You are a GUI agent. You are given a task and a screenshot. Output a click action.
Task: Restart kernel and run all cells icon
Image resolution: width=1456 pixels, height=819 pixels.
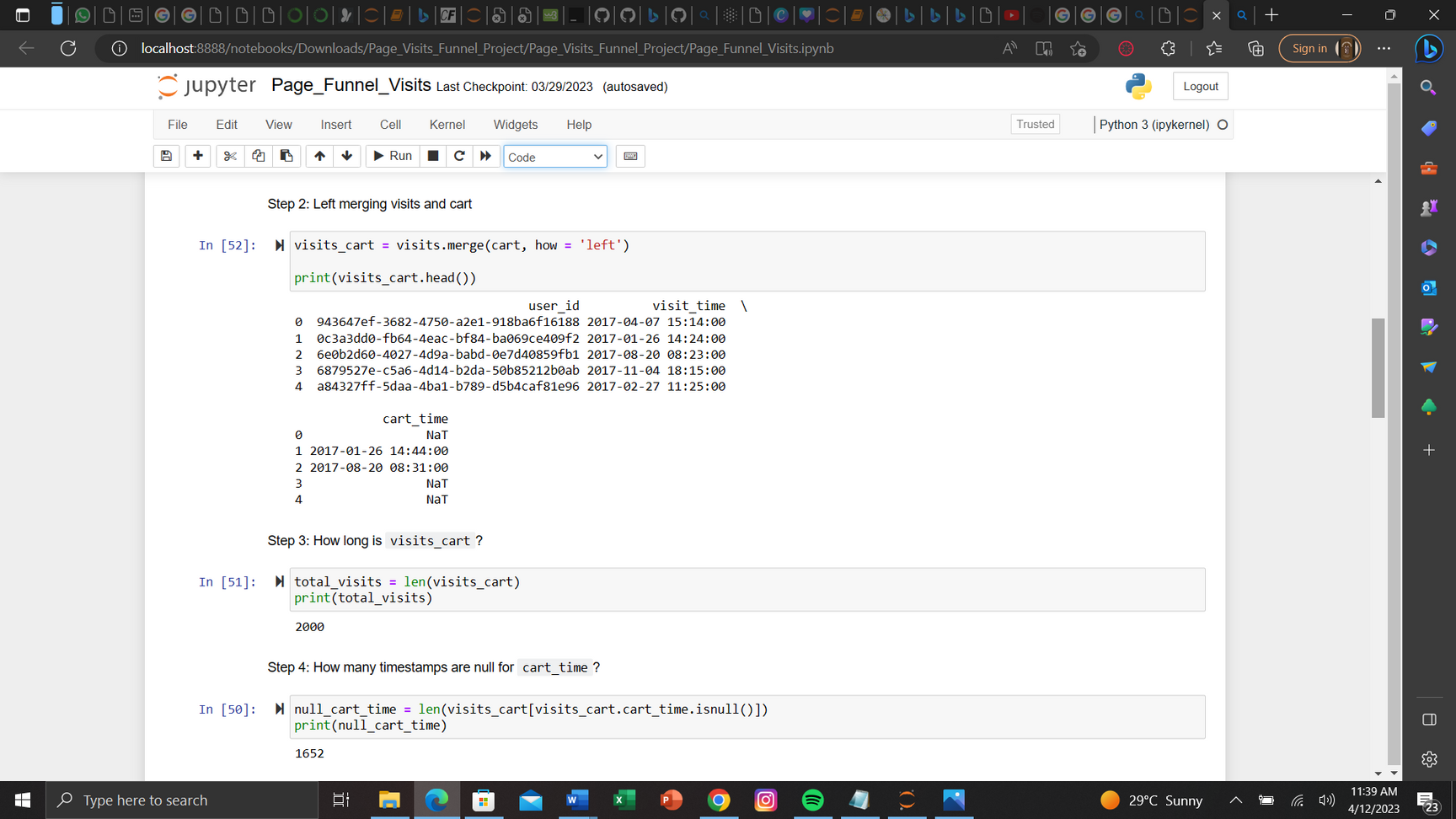click(485, 156)
